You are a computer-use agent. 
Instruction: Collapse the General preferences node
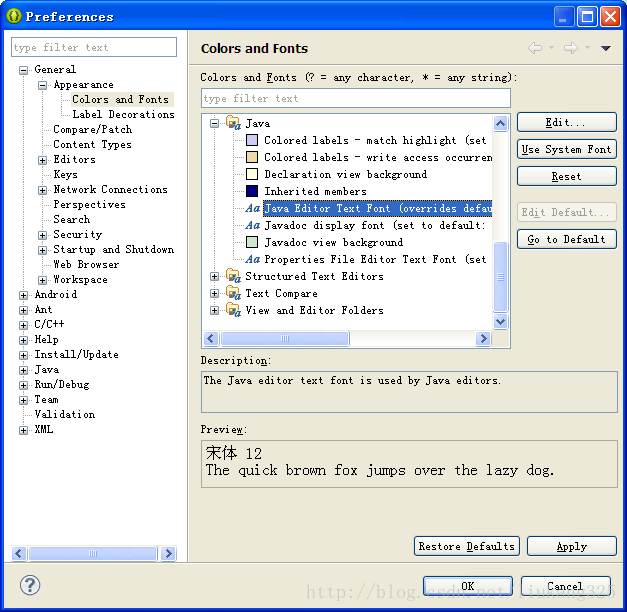[24, 70]
